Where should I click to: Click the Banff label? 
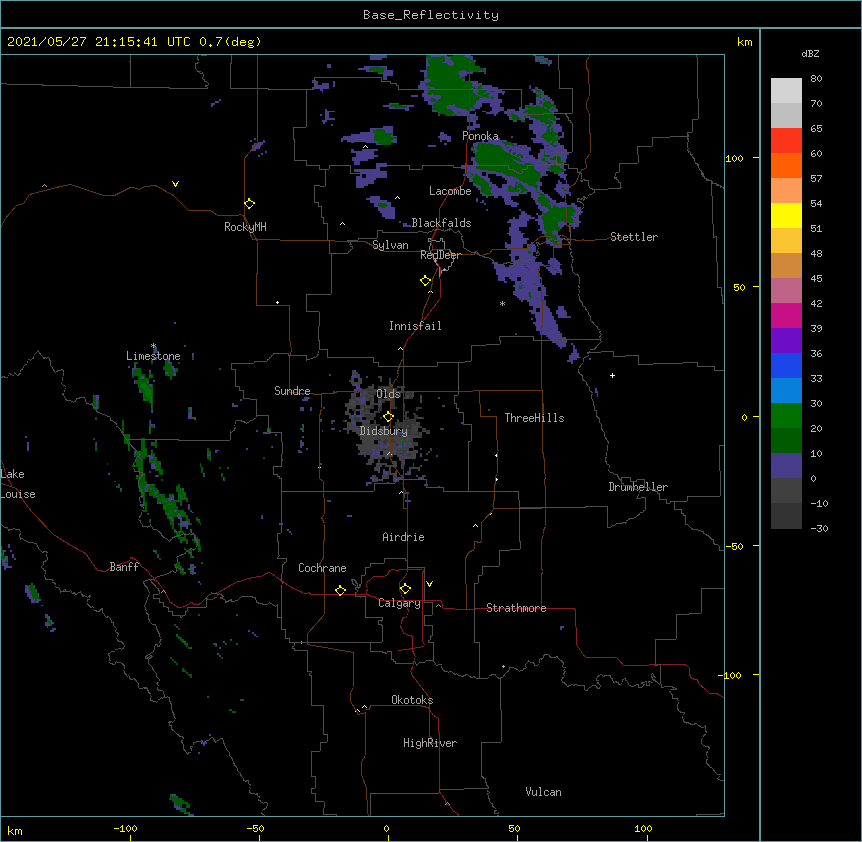pyautogui.click(x=124, y=567)
